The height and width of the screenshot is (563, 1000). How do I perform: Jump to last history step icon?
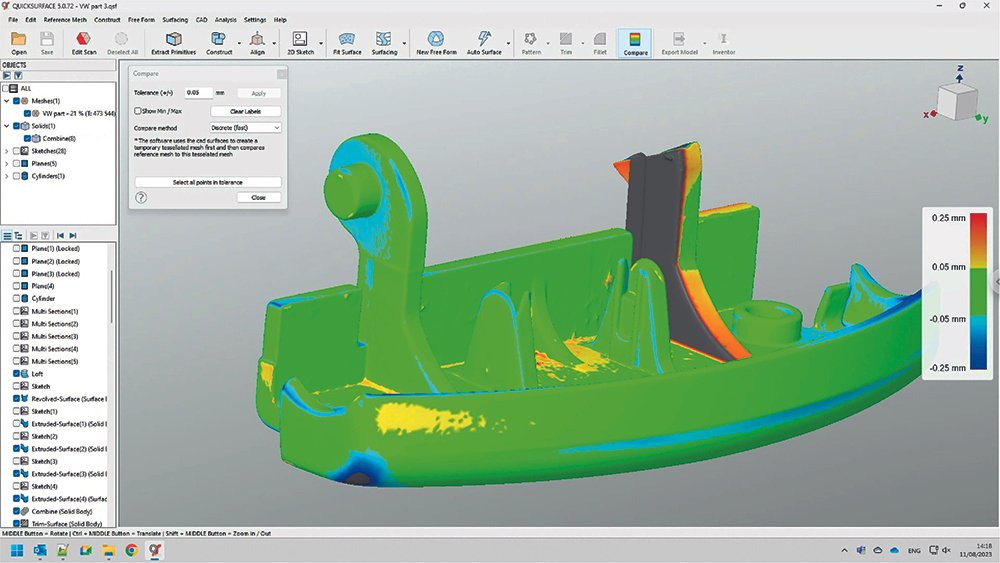coord(73,235)
